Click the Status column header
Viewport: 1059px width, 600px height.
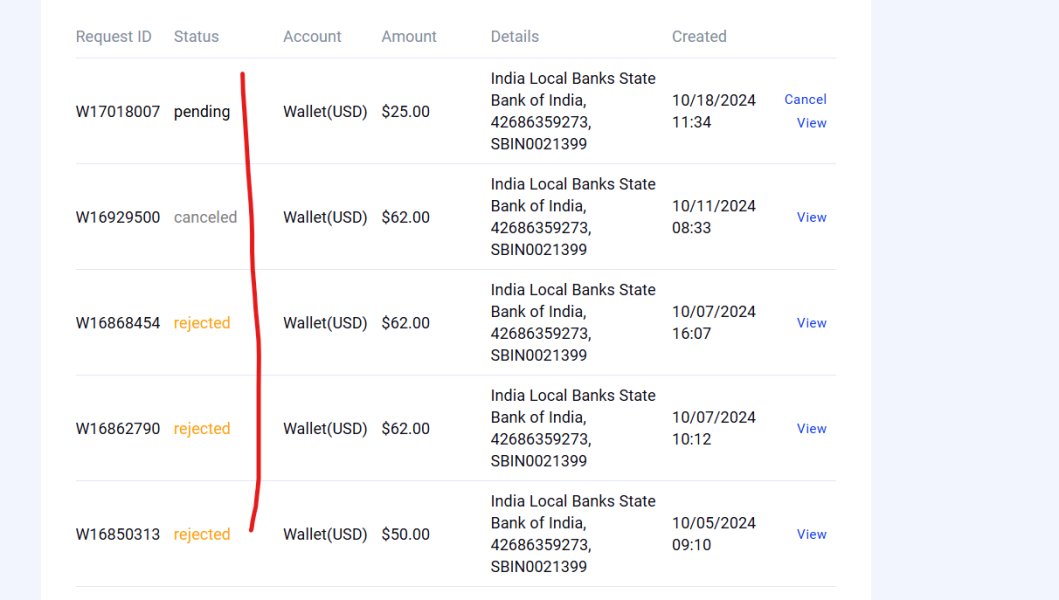pos(196,37)
